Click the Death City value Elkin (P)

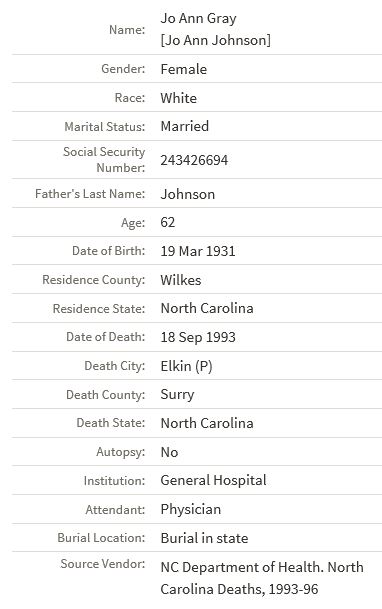(x=186, y=366)
